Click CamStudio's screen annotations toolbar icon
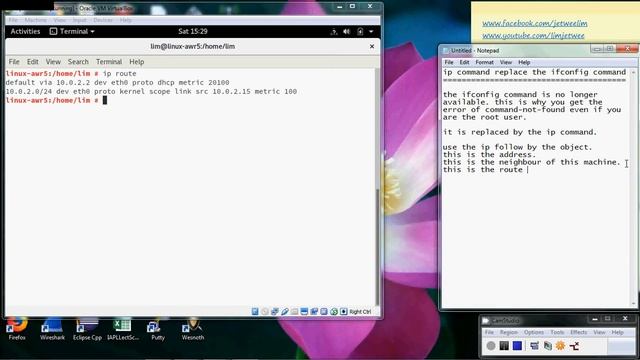 [x=547, y=346]
